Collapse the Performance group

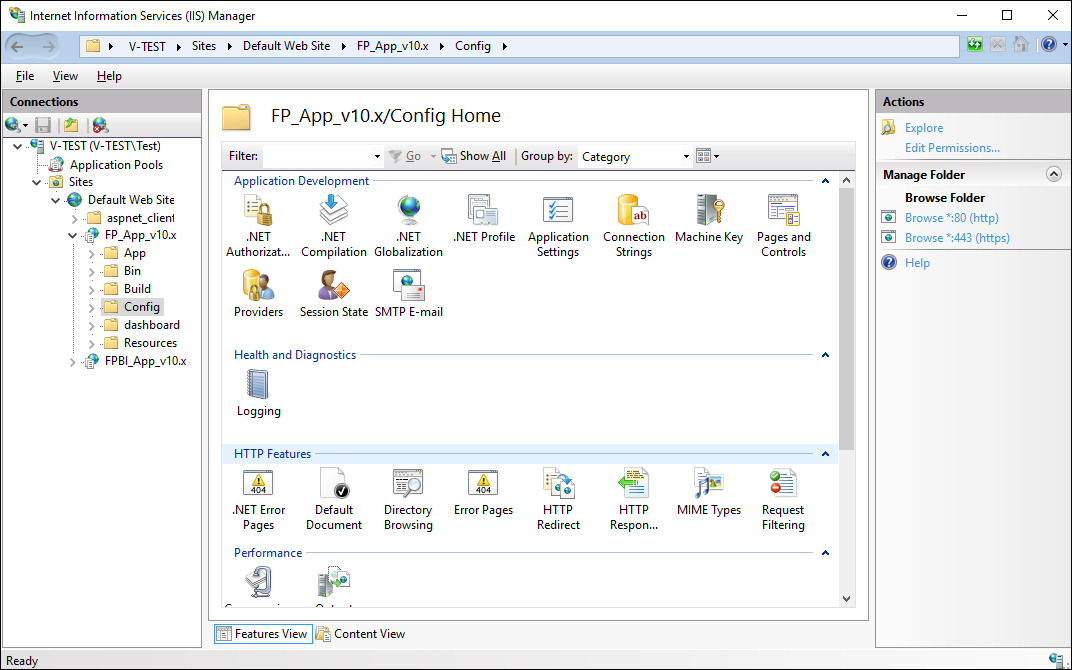point(825,553)
